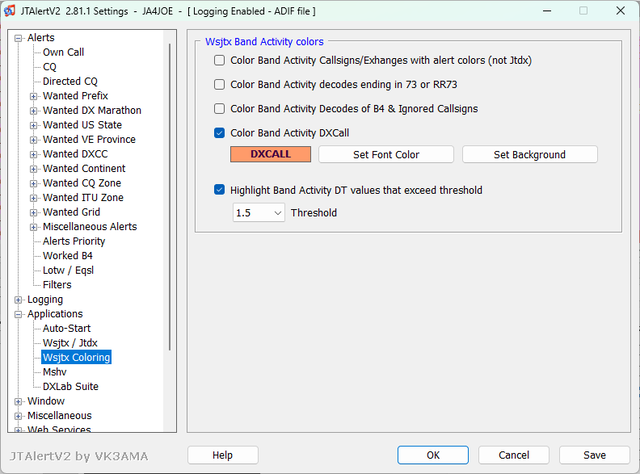Expand the Window tree node
The image size is (640, 474).
[18, 401]
